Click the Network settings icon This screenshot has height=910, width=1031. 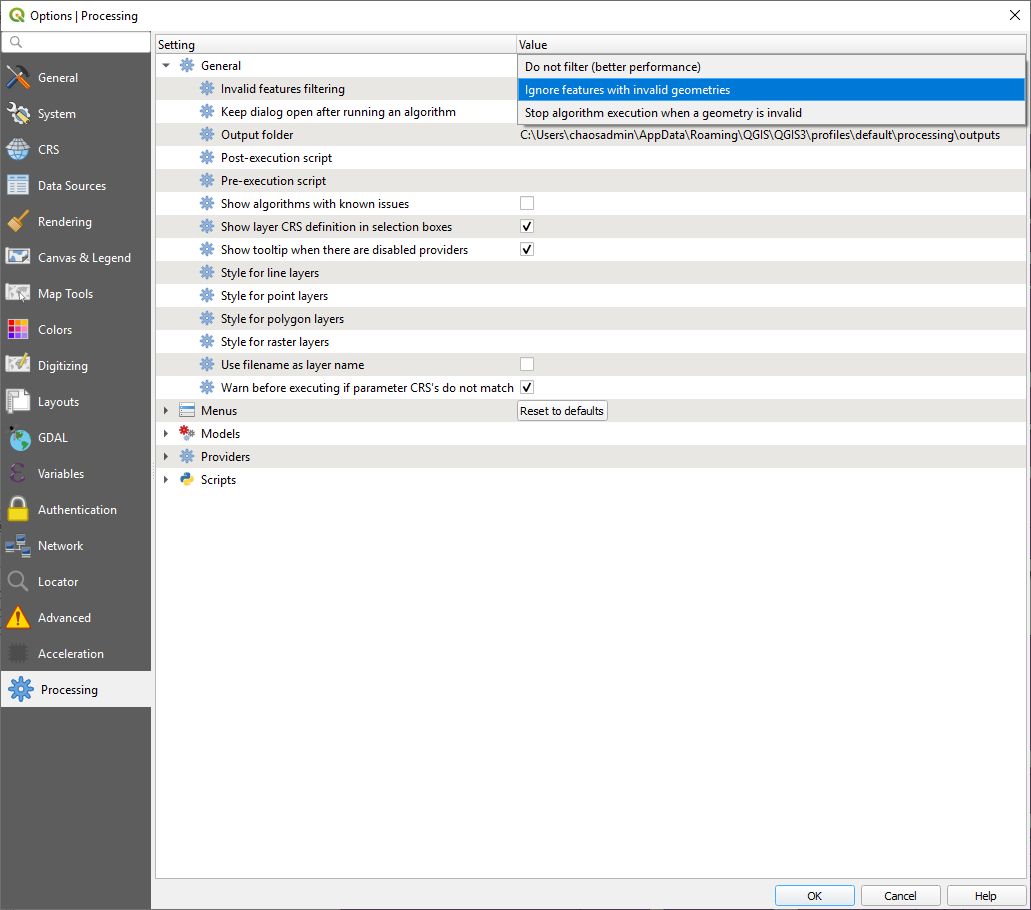(x=19, y=546)
